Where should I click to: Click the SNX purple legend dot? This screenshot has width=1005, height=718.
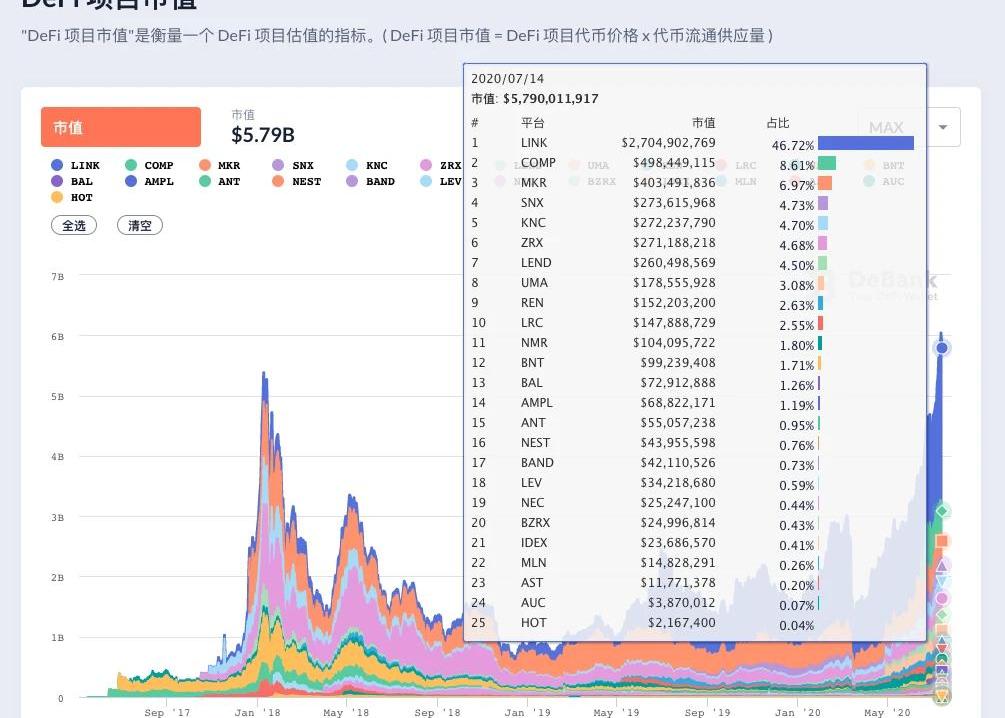click(x=278, y=166)
